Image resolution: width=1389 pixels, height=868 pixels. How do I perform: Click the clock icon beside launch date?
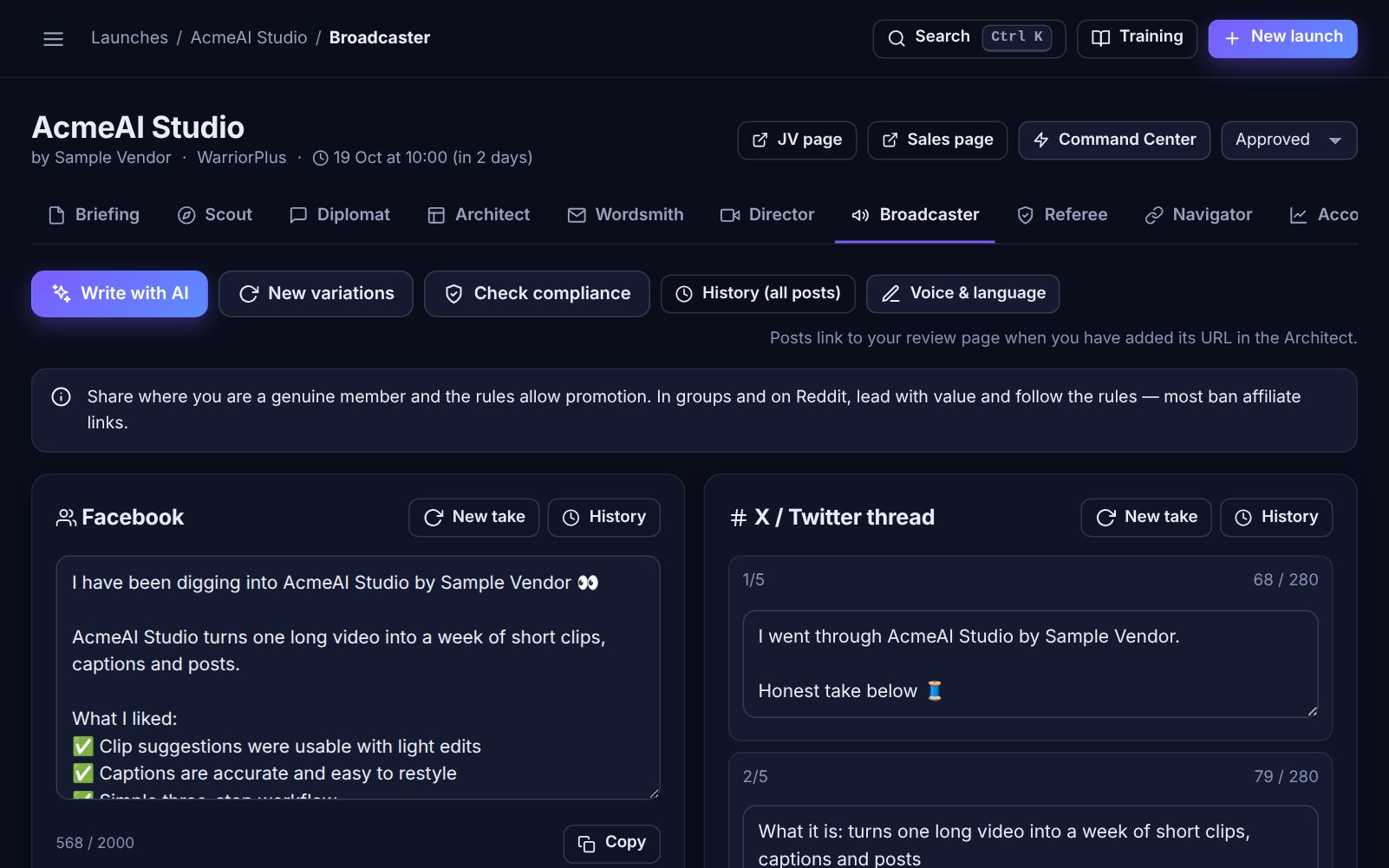(320, 158)
